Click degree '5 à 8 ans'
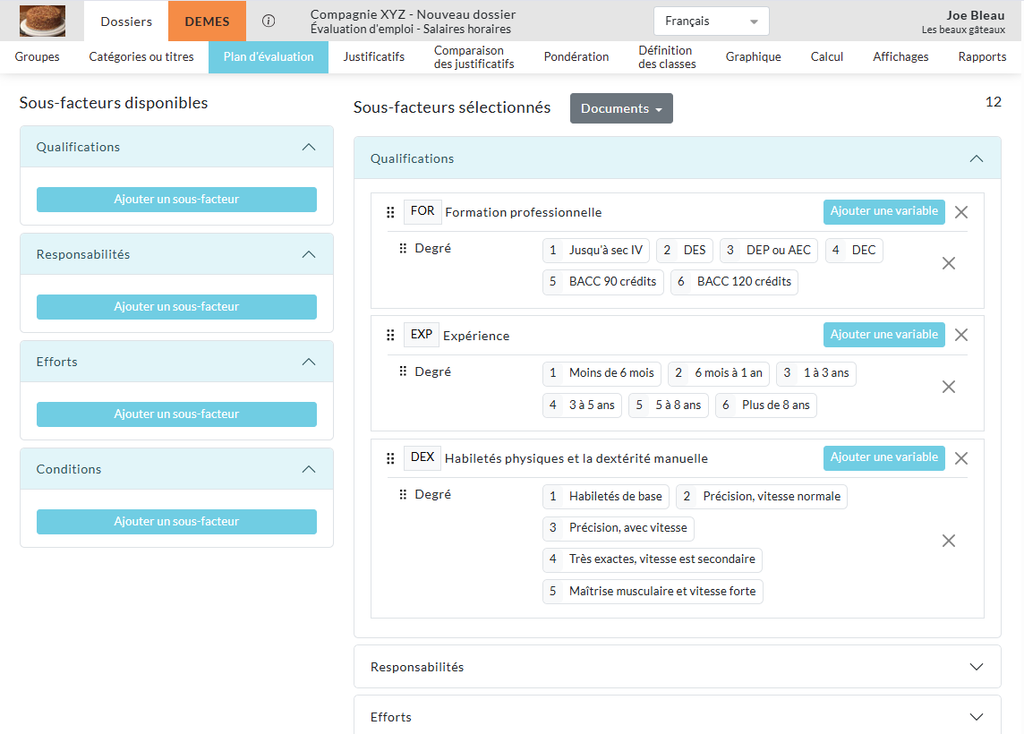 (668, 405)
